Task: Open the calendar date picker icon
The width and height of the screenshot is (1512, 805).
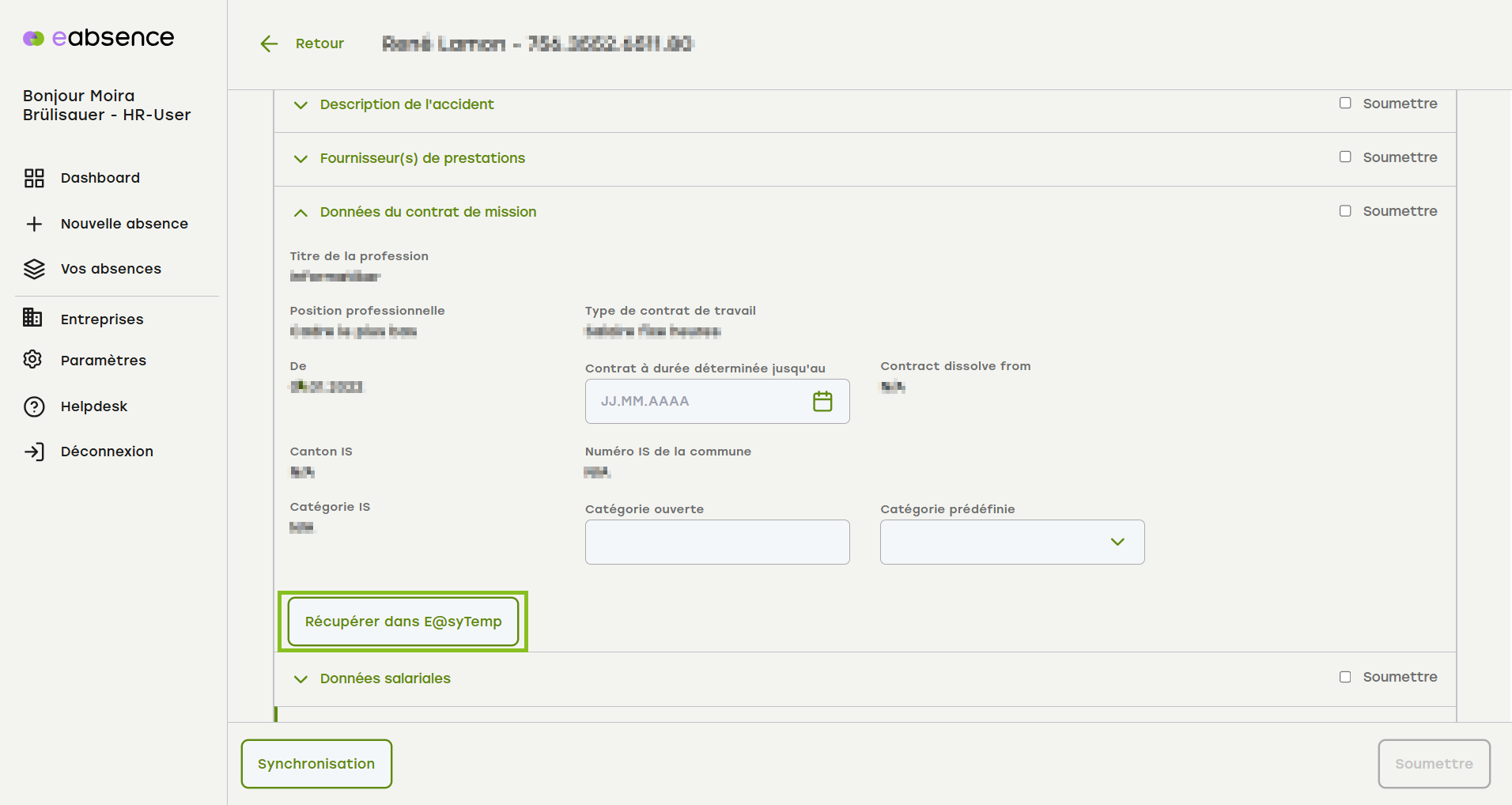Action: [822, 401]
